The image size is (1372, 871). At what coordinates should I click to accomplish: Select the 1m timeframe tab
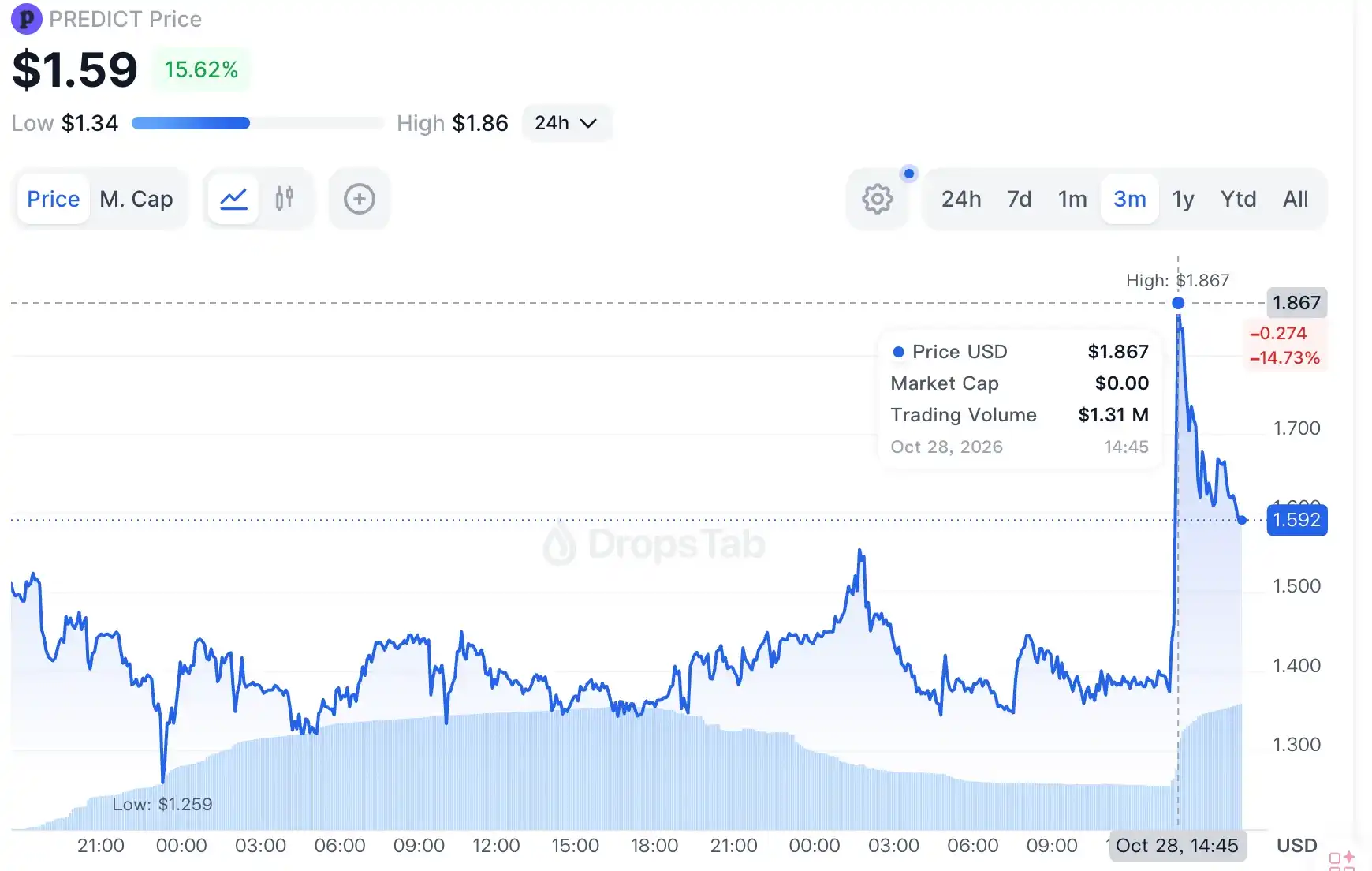click(x=1072, y=199)
